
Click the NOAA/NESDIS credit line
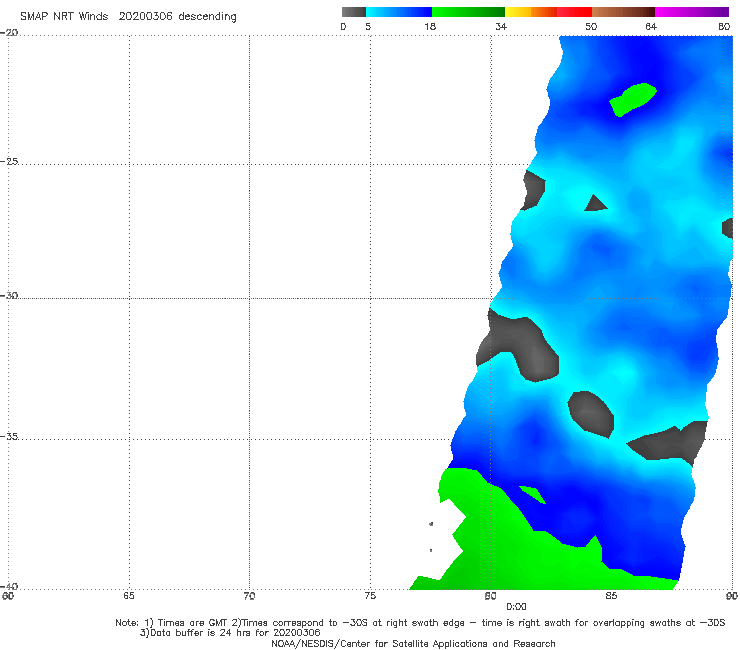(x=413, y=644)
